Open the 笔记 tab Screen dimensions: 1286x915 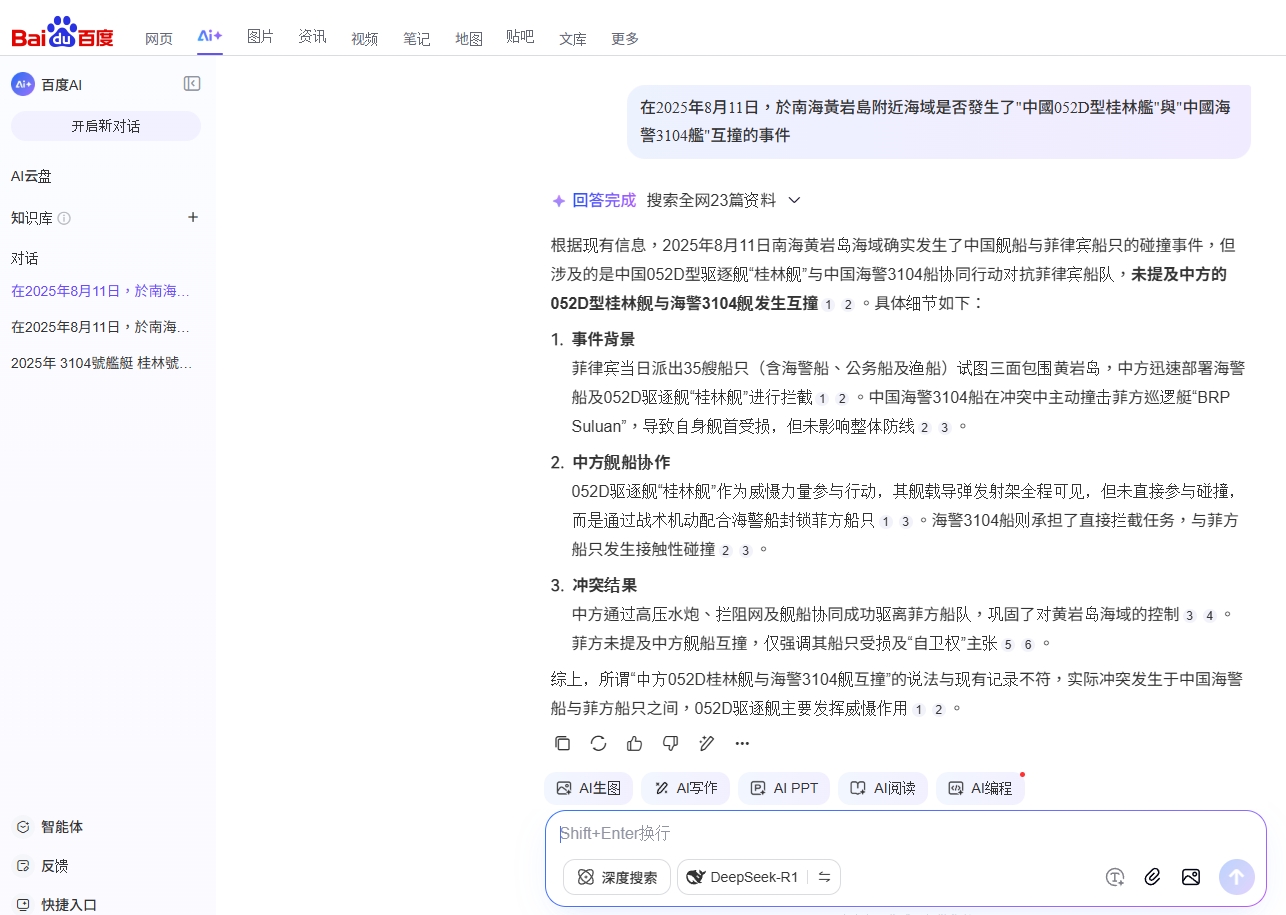[x=417, y=38]
